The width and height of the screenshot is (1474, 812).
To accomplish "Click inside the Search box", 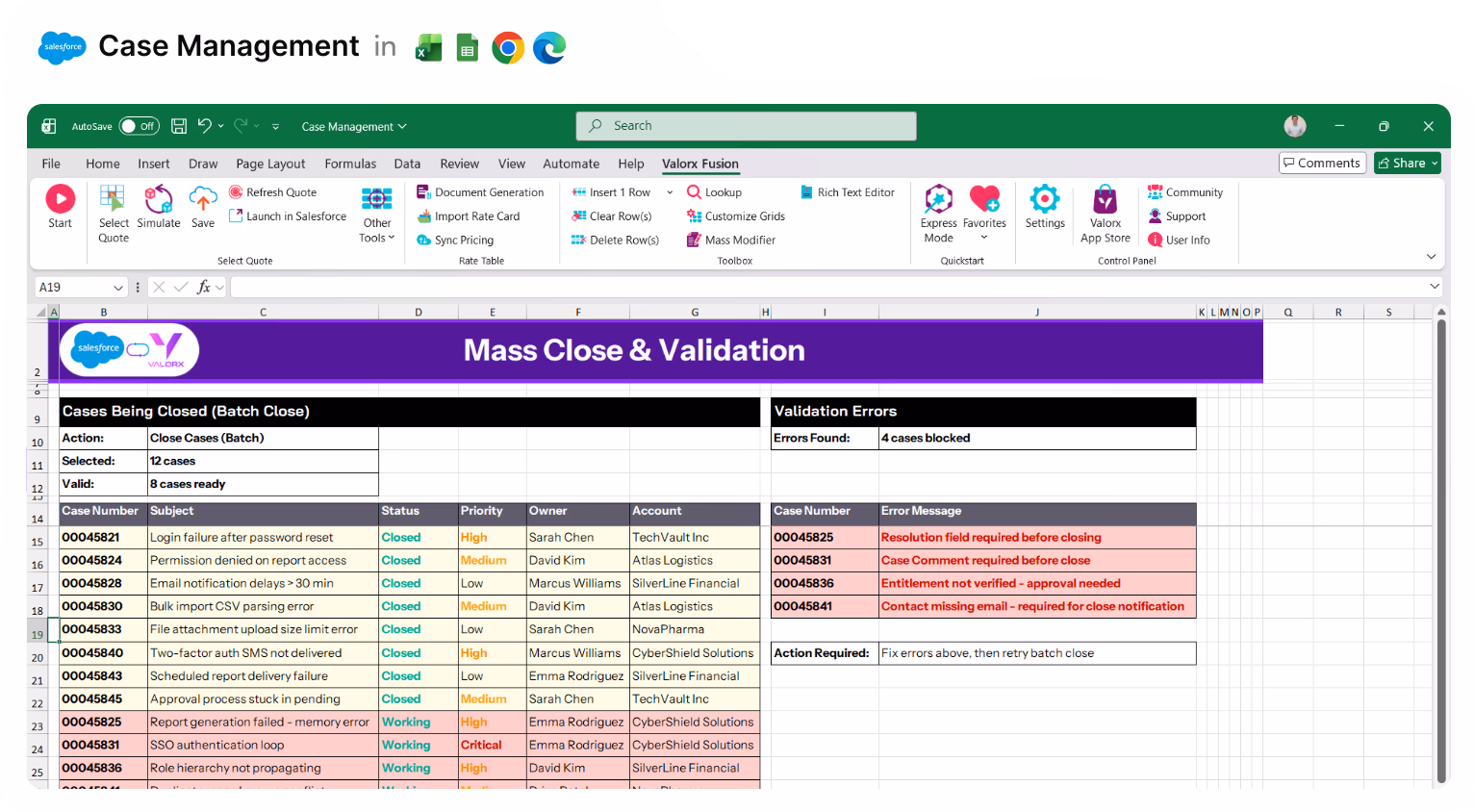I will tap(746, 125).
